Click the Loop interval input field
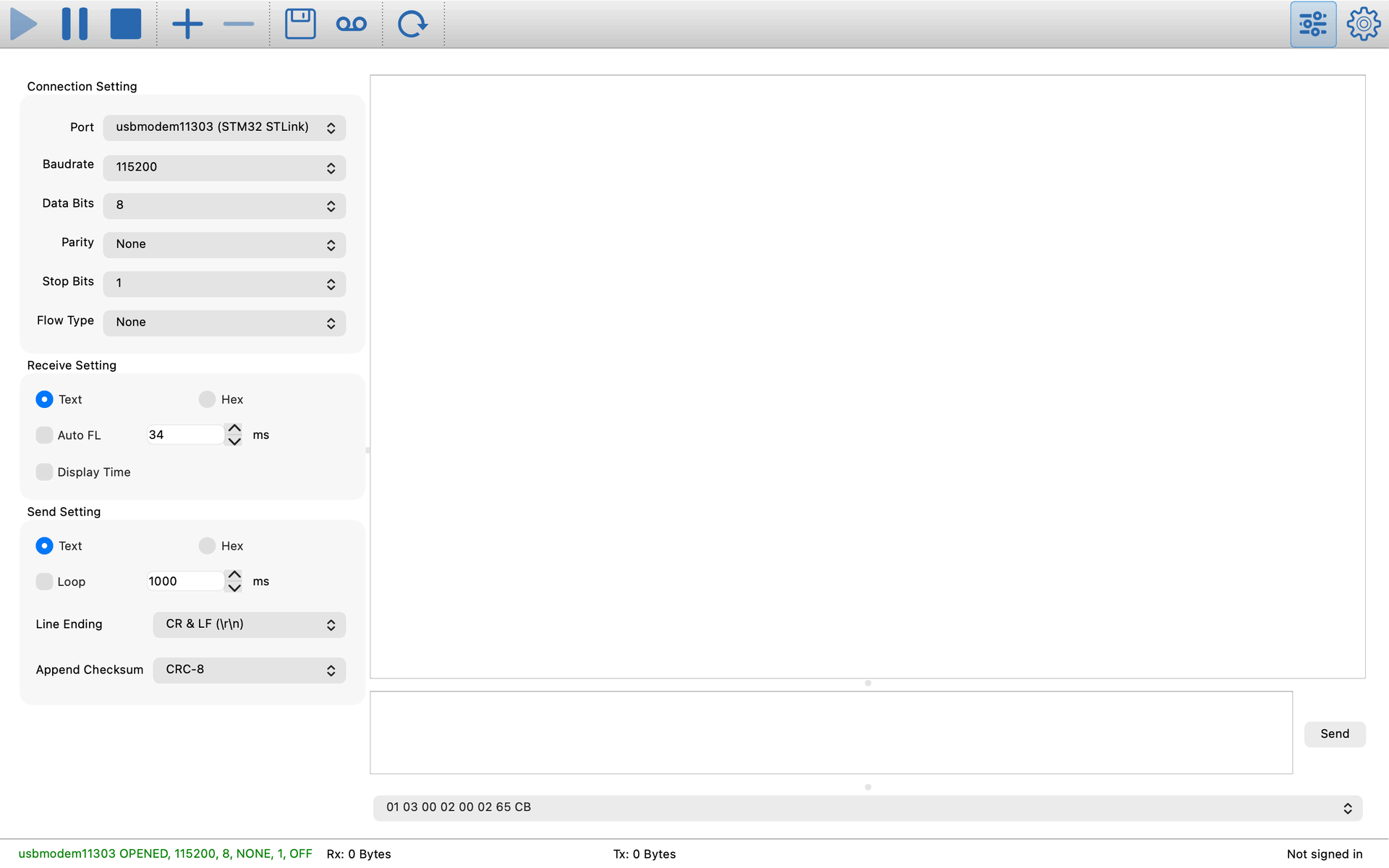The height and width of the screenshot is (868, 1389). (186, 582)
